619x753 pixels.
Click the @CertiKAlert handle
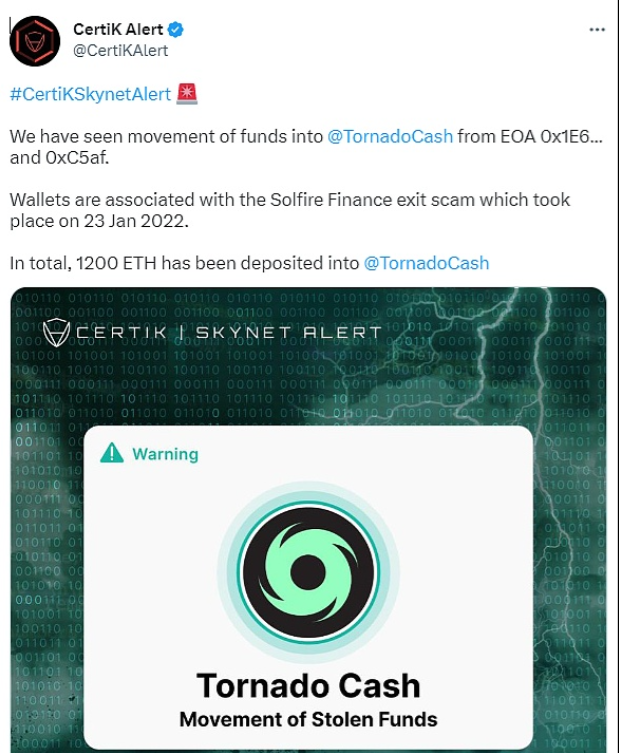point(121,50)
